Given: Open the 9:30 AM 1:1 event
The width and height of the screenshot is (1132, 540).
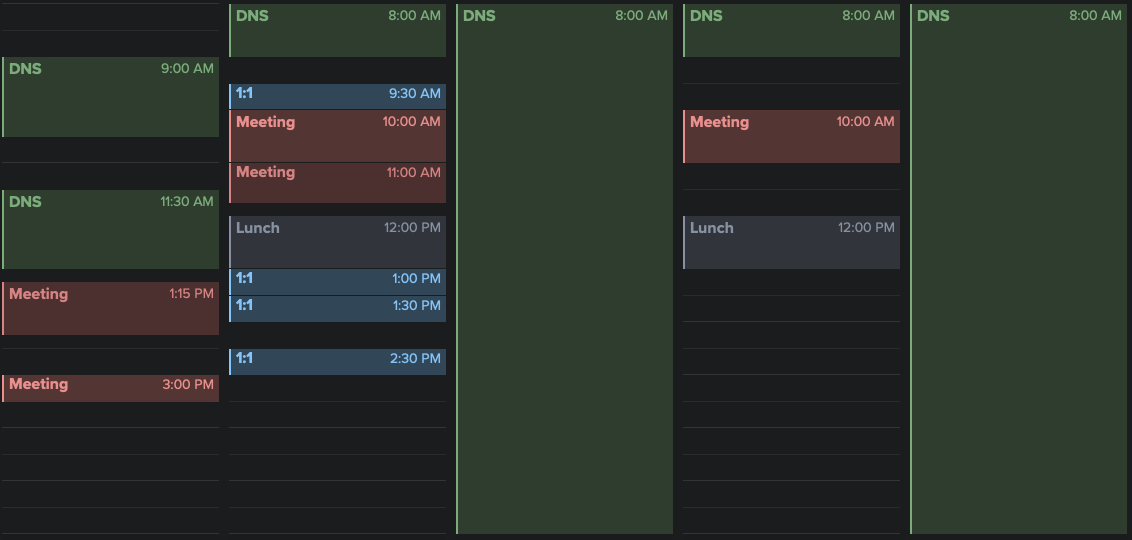Looking at the screenshot, I should click(337, 97).
